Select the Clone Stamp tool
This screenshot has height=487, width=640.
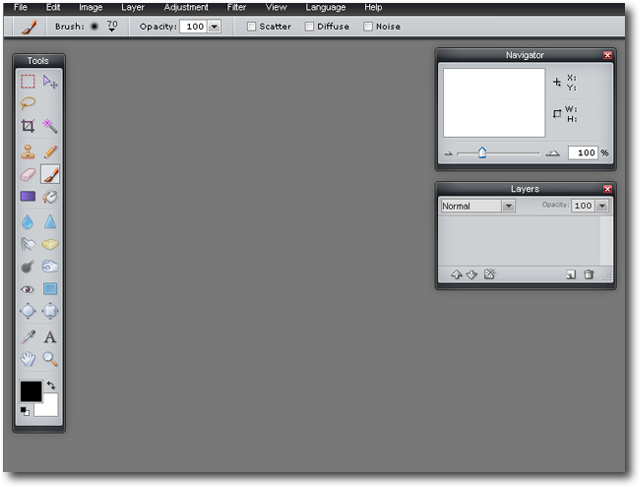[28, 152]
